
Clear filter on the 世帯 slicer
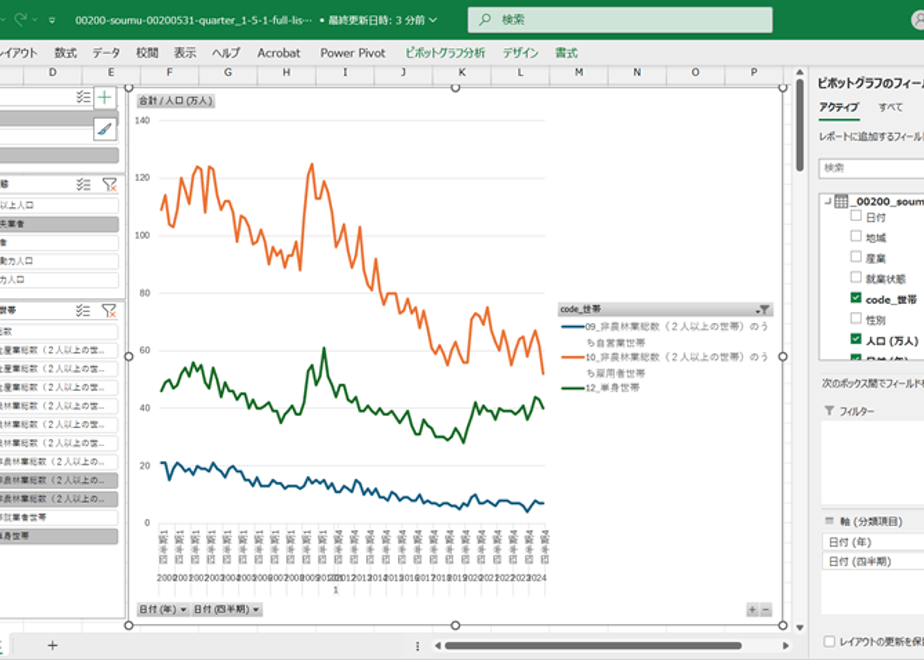(110, 311)
